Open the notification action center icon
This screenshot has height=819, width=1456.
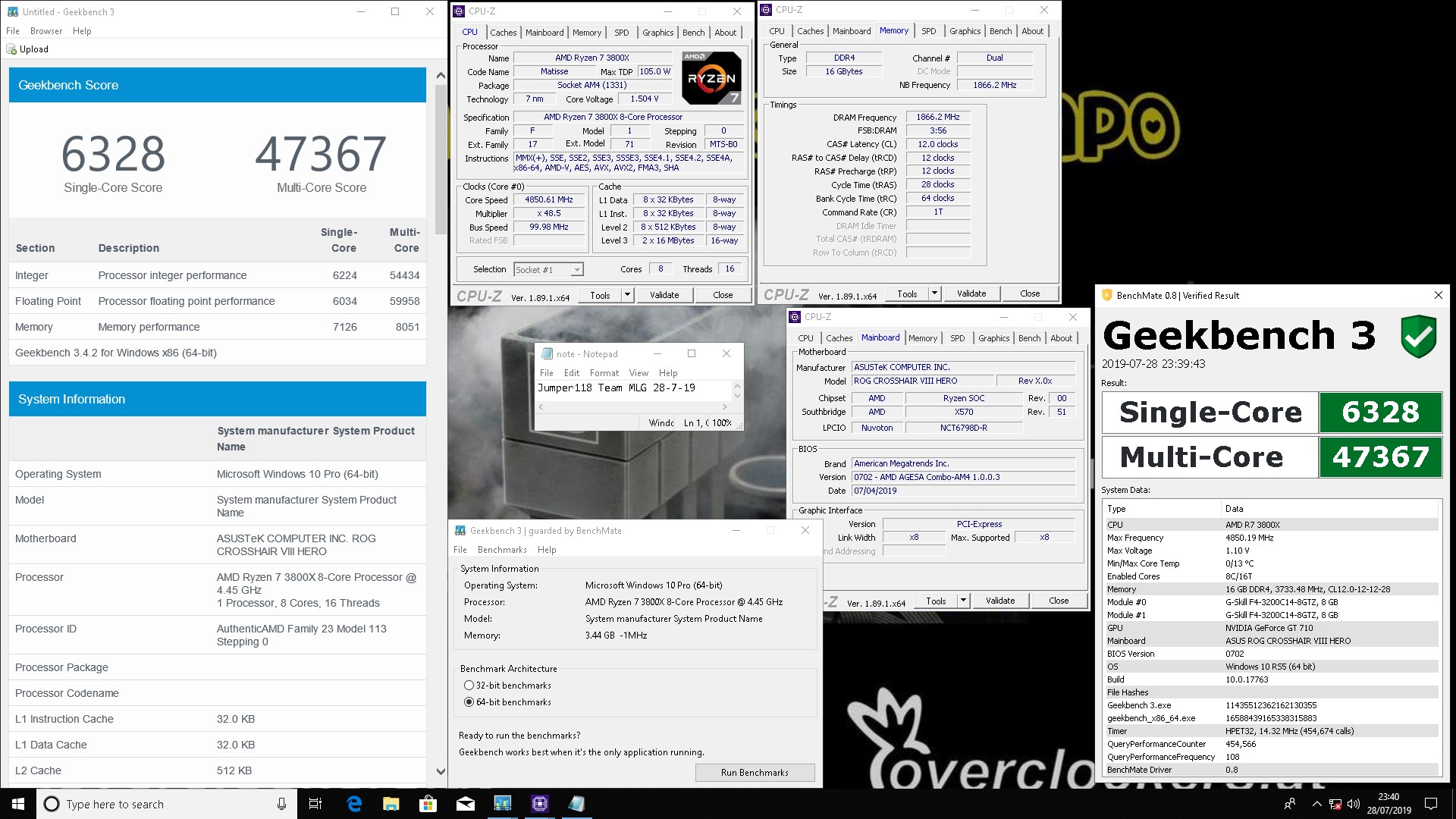[1431, 804]
